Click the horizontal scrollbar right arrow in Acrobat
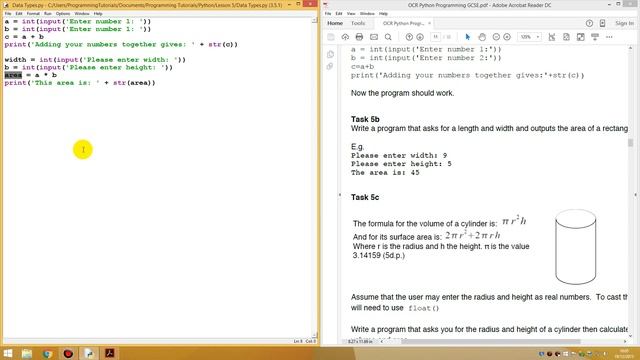640x360 pixels. coord(625,341)
